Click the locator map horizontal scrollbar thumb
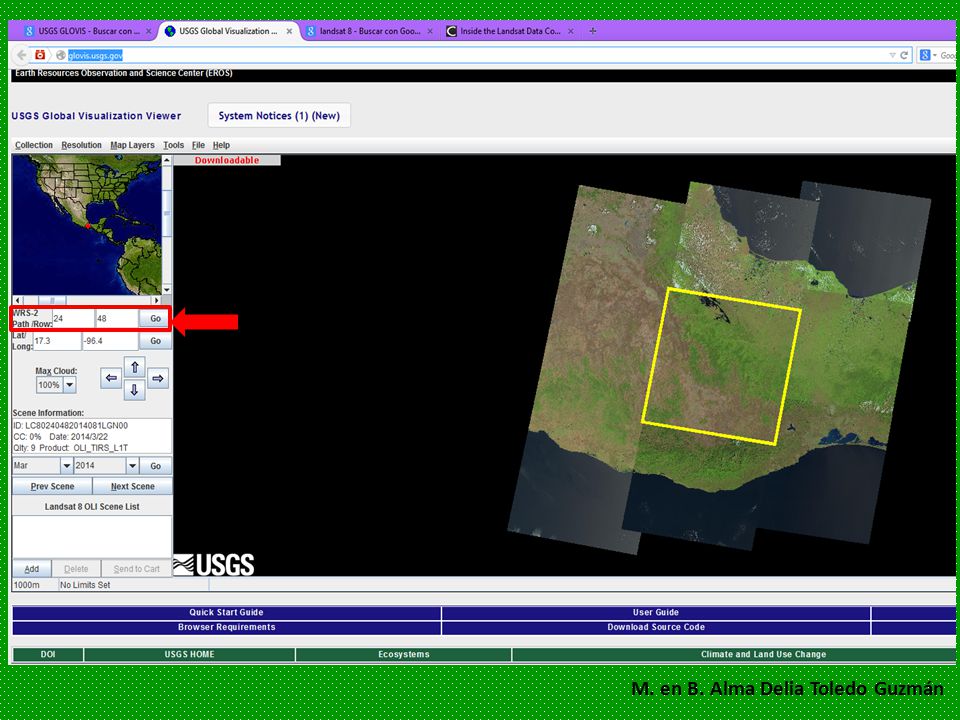Viewport: 960px width, 720px height. [53, 300]
